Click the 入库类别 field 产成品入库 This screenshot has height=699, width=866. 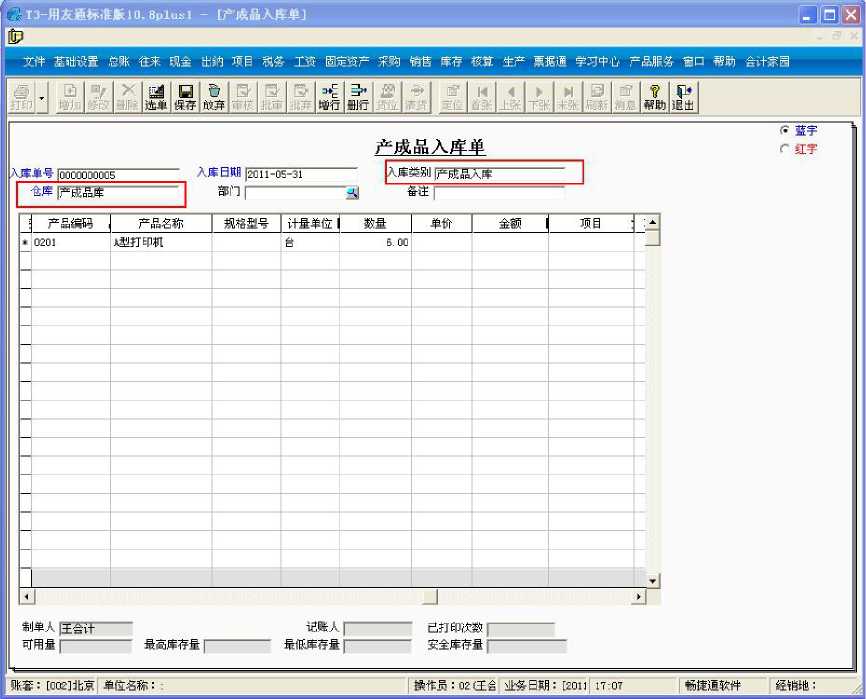(x=499, y=174)
